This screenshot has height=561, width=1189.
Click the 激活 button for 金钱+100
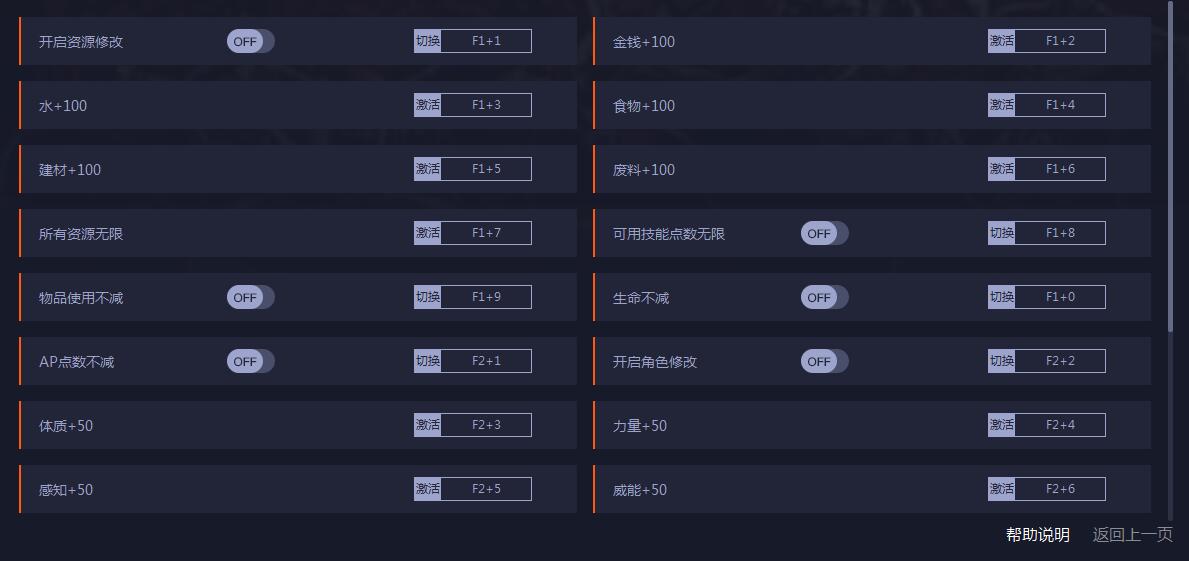pyautogui.click(x=1001, y=41)
